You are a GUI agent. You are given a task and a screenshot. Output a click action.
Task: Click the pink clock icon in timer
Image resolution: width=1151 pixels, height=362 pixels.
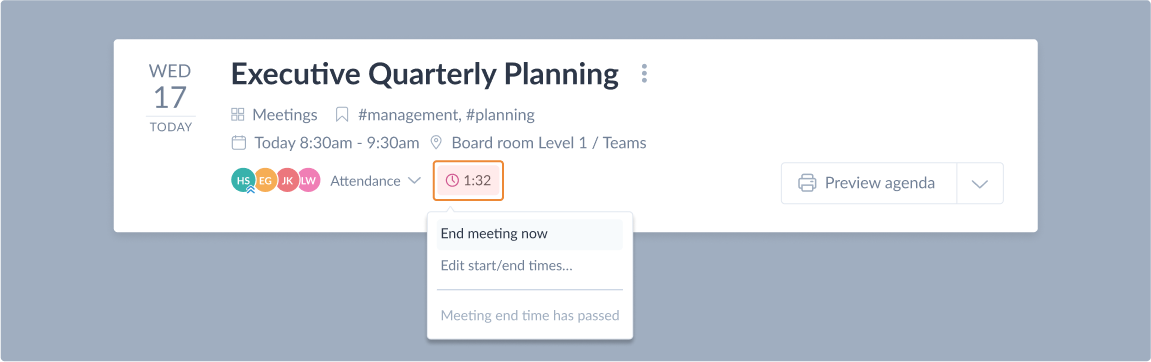(x=452, y=181)
